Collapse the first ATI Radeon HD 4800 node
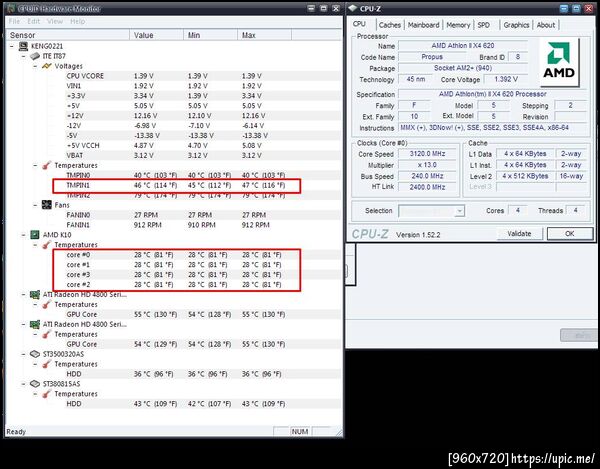The width and height of the screenshot is (600, 469). 23,295
